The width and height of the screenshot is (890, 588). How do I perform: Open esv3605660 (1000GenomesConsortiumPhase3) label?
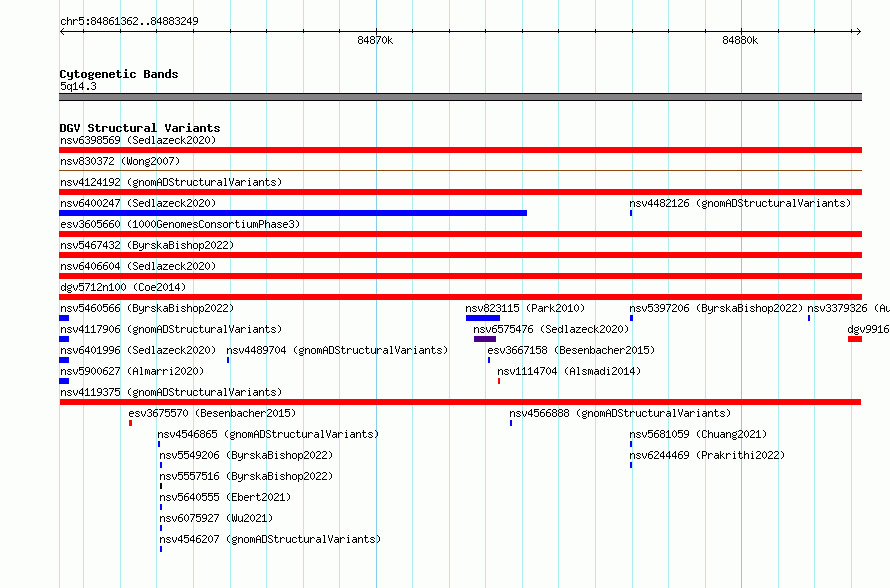click(x=180, y=224)
